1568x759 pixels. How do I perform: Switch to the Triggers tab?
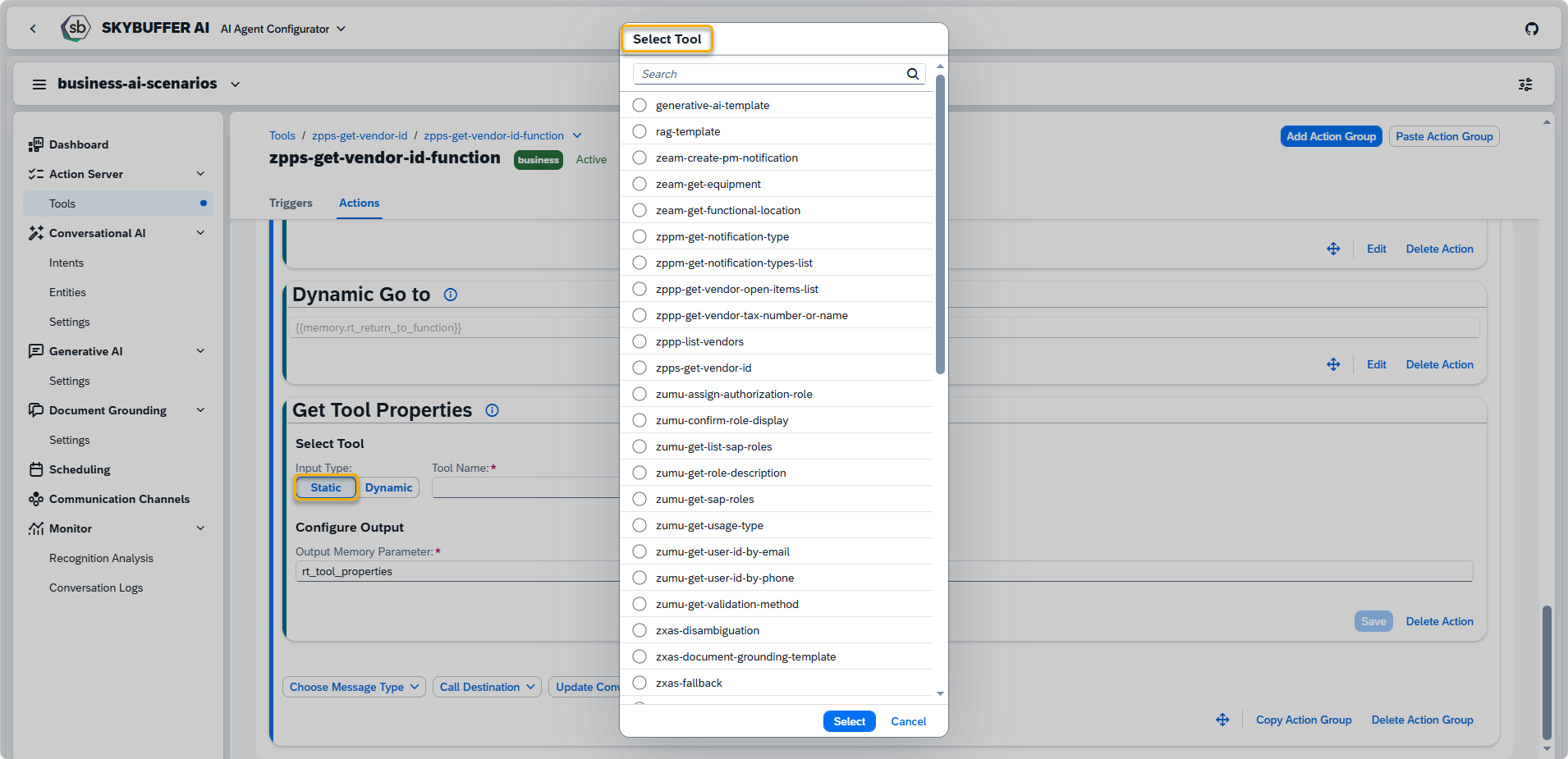(x=291, y=203)
